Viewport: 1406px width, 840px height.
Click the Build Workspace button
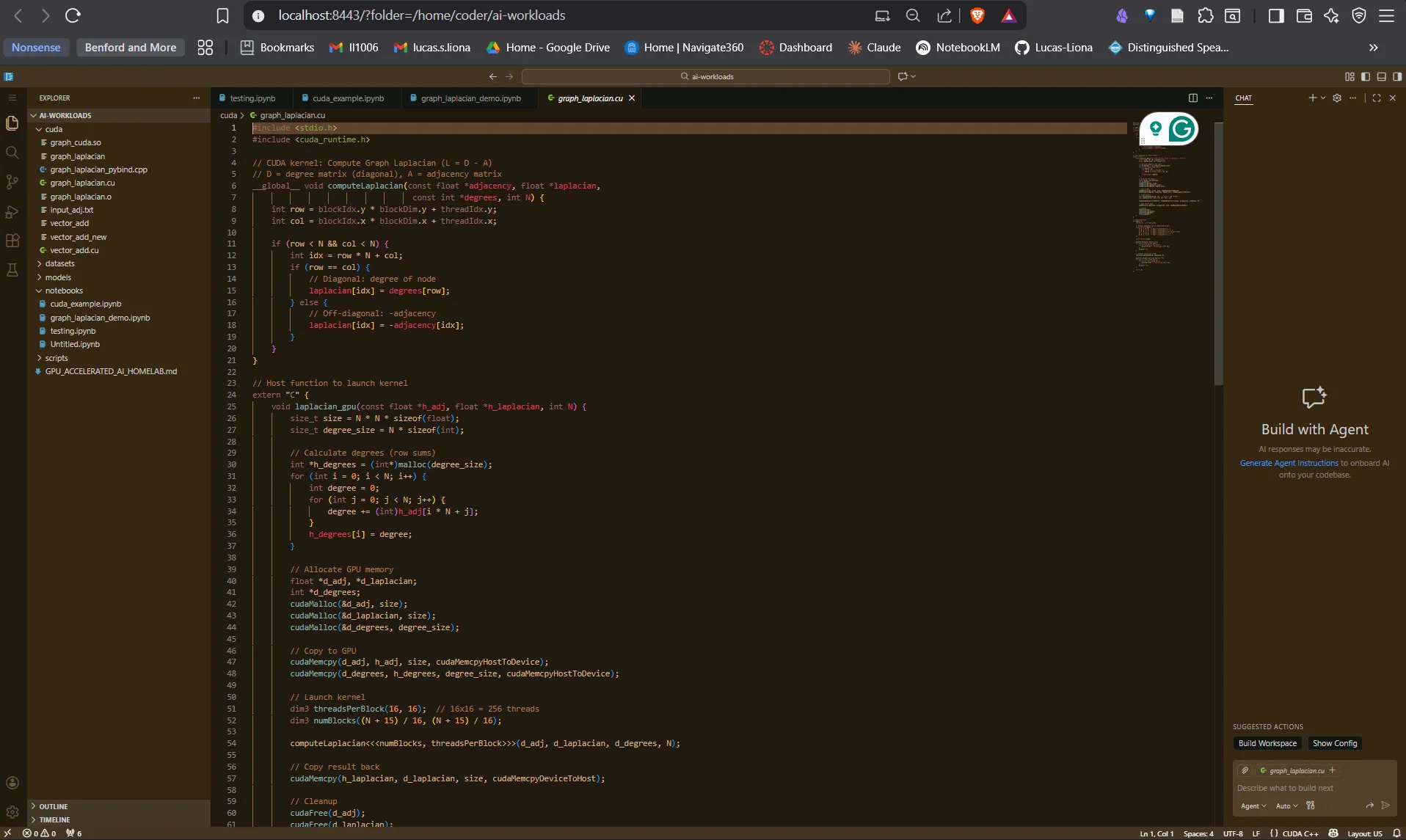click(1267, 743)
